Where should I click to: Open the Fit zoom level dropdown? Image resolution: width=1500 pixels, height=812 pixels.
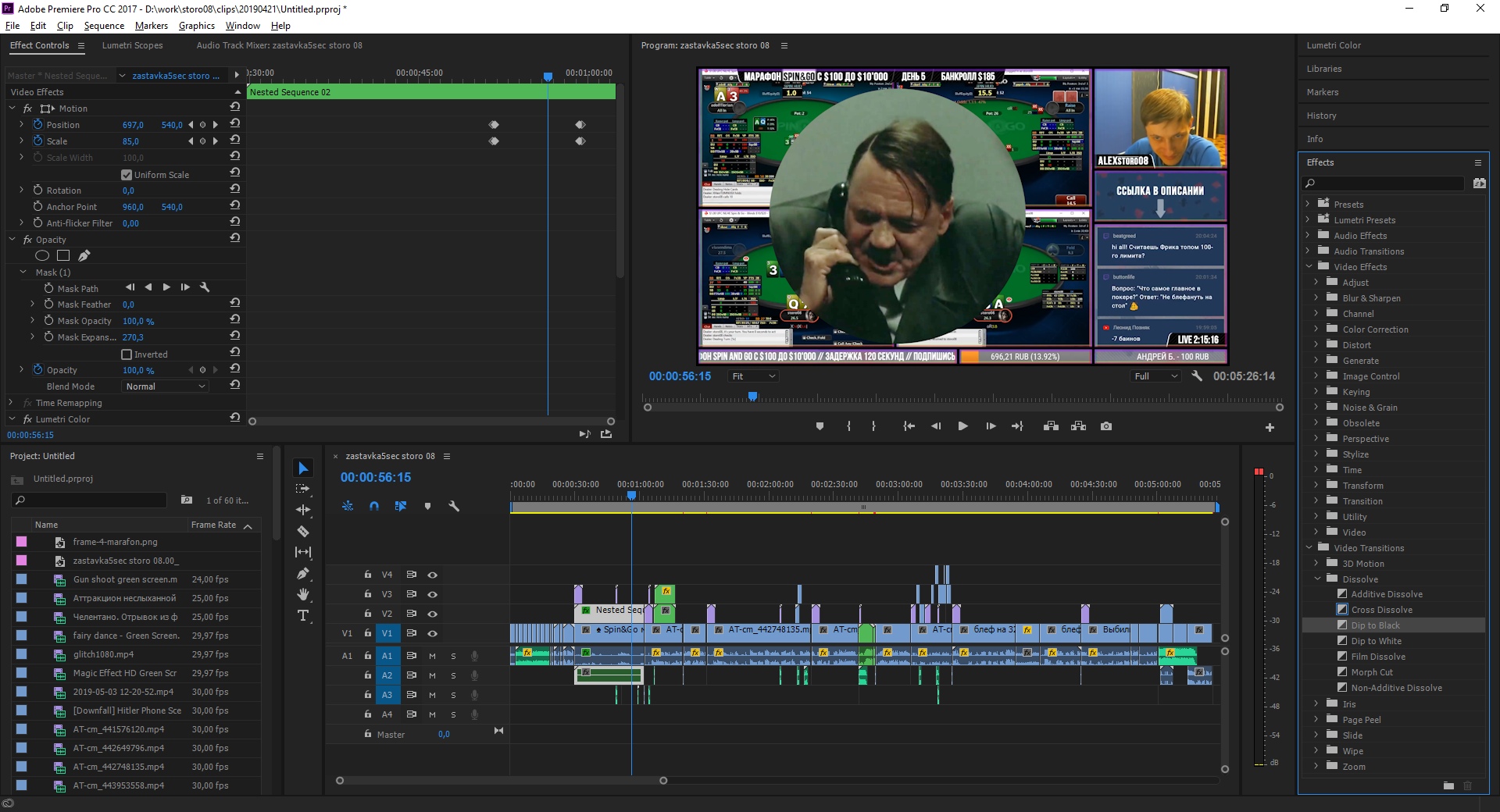(753, 376)
